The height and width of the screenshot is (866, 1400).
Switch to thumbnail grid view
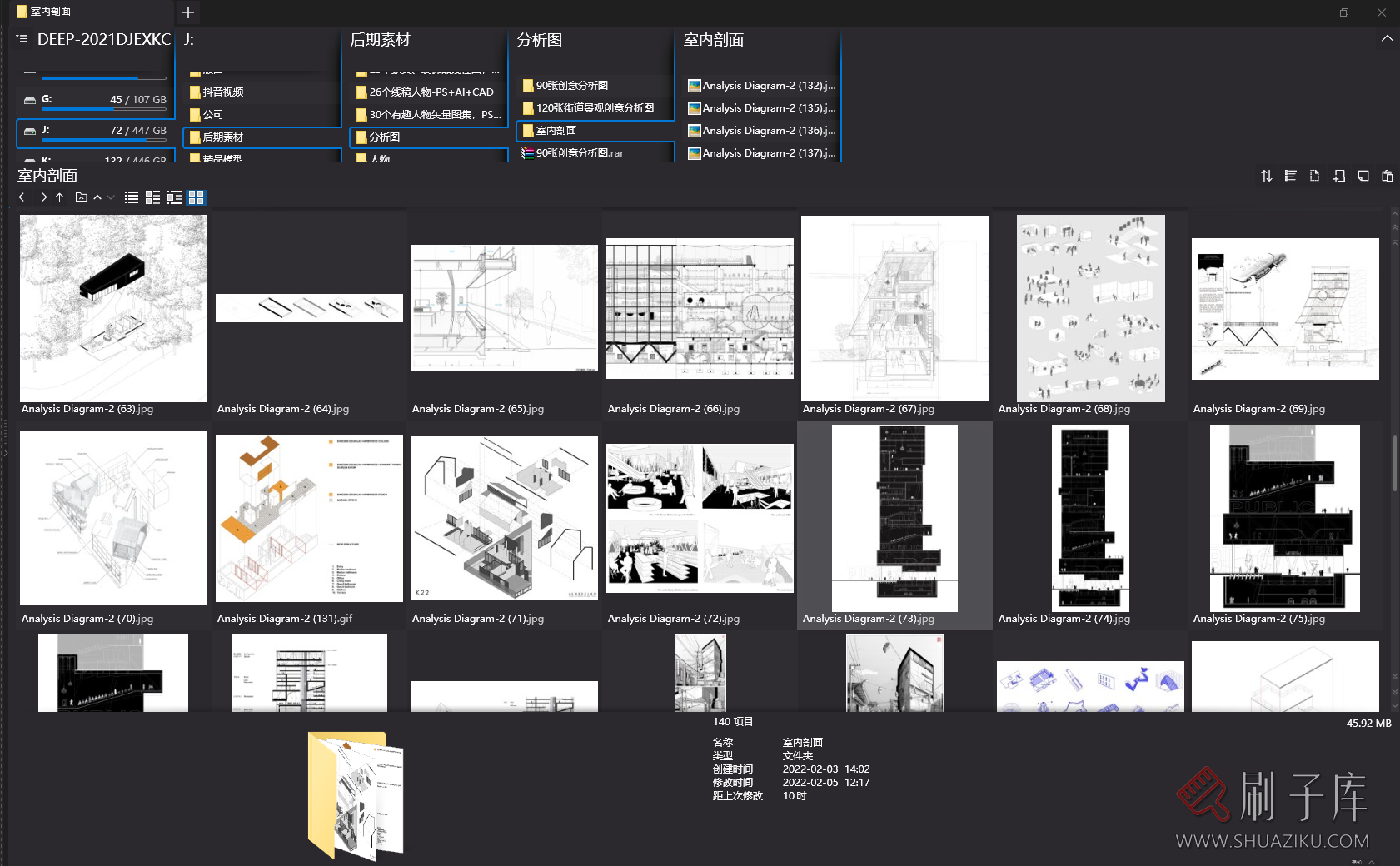pos(197,197)
